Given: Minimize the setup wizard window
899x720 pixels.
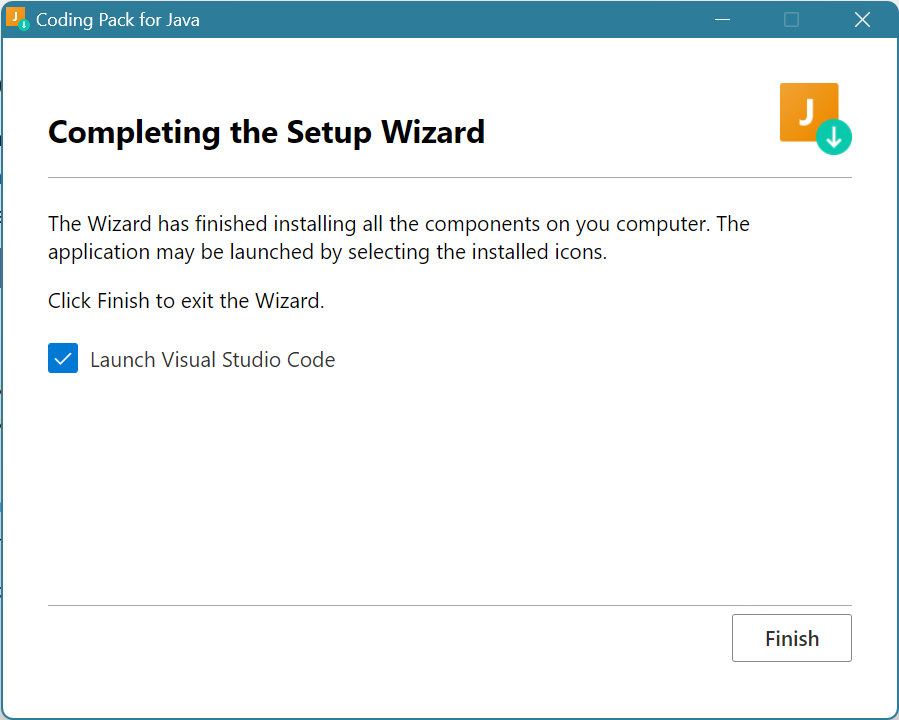Looking at the screenshot, I should [x=722, y=20].
